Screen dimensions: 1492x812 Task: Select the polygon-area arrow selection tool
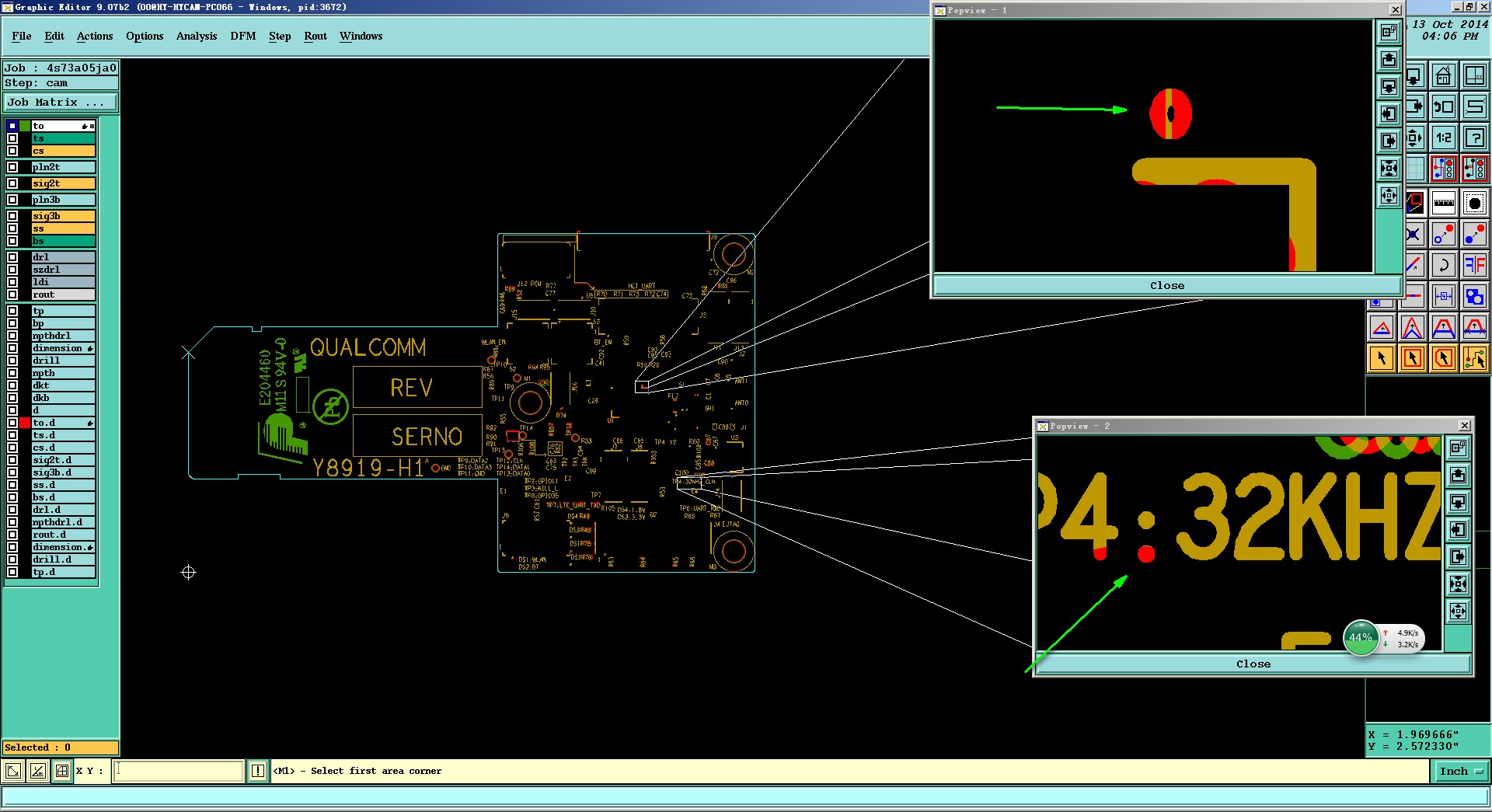tap(1443, 358)
